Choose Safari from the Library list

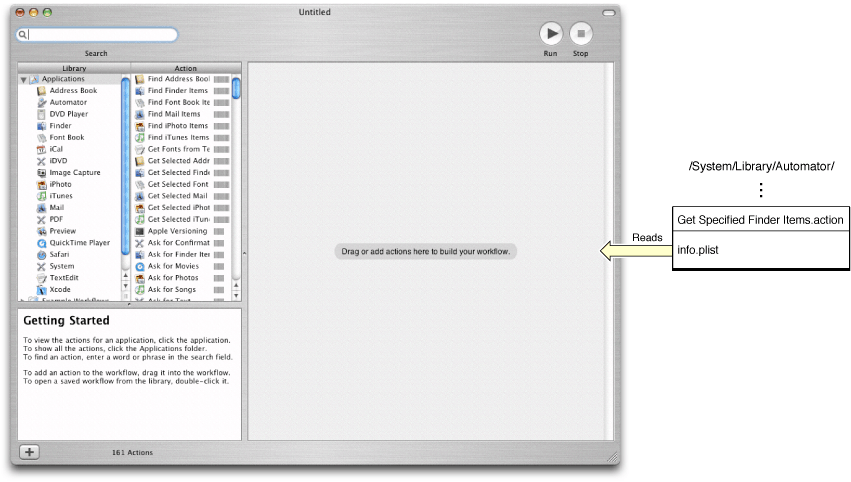(60, 254)
